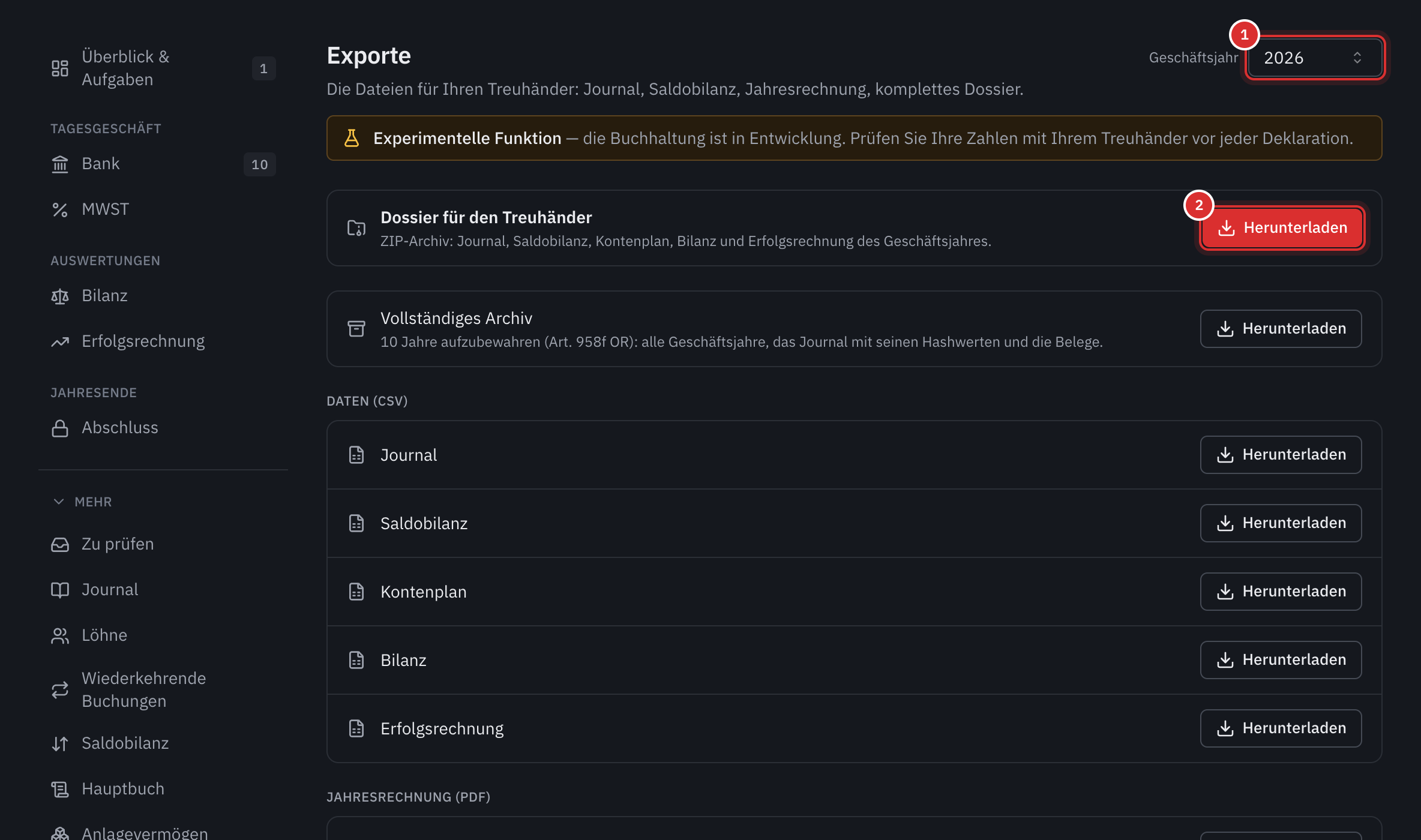This screenshot has height=840, width=1421.
Task: Collapse the MEHR sidebar section
Action: point(82,502)
